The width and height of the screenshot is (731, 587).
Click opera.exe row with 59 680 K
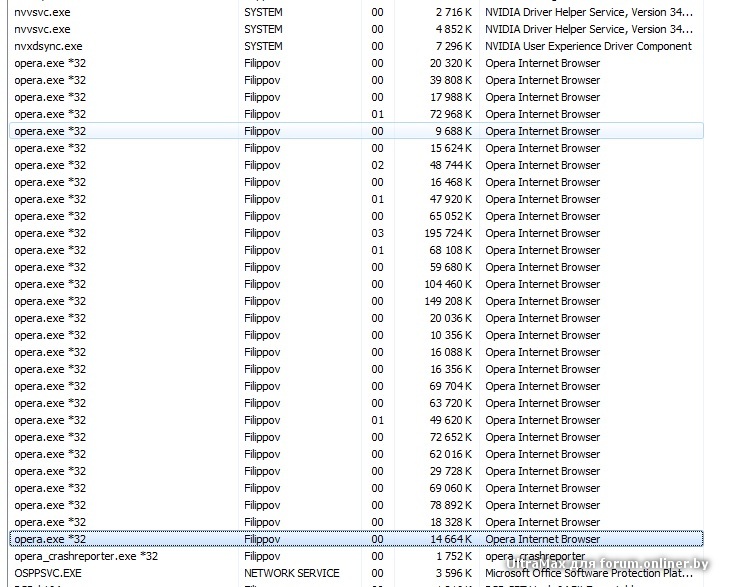coord(356,267)
